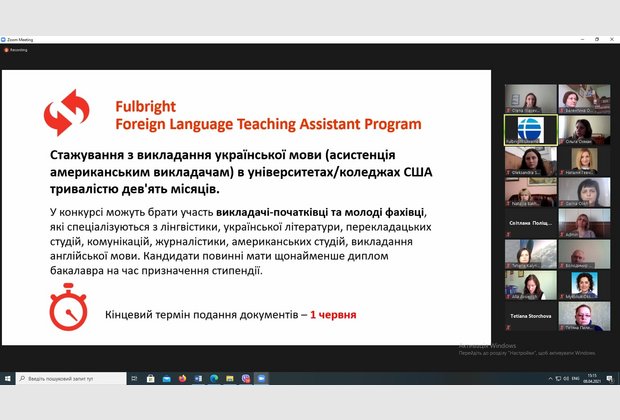Select the Володимир participant video tile
Viewport: 620px width, 420px height.
pos(584,254)
